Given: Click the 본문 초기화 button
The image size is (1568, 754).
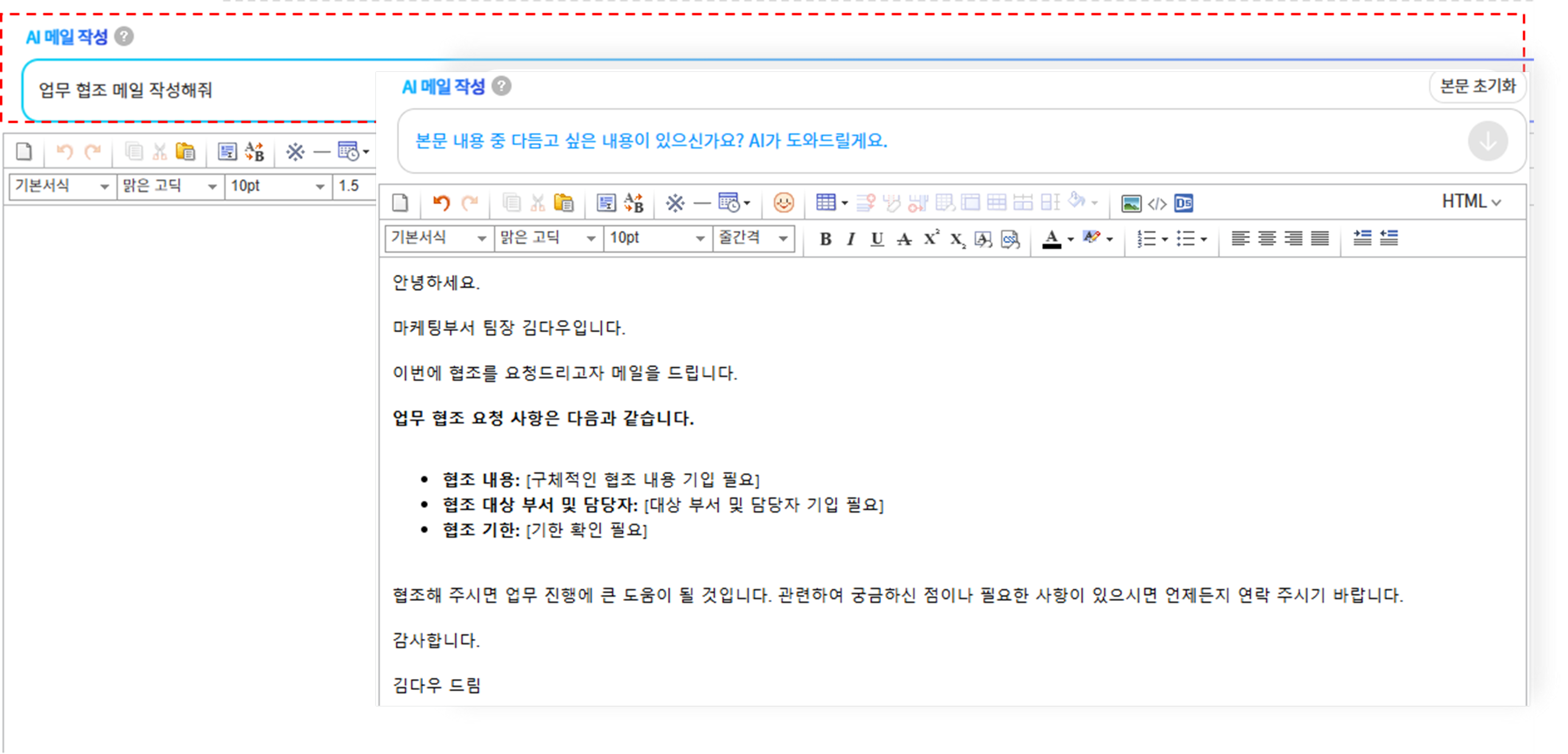Looking at the screenshot, I should coord(1477,87).
